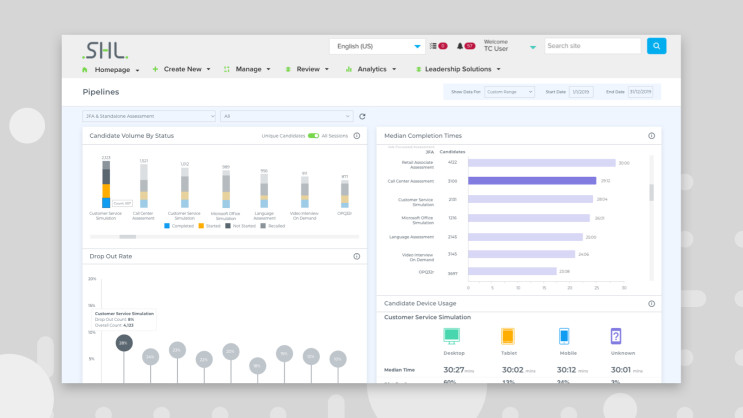Click the refresh icon beside the filters
Viewport: 743px width, 418px height.
pos(362,116)
